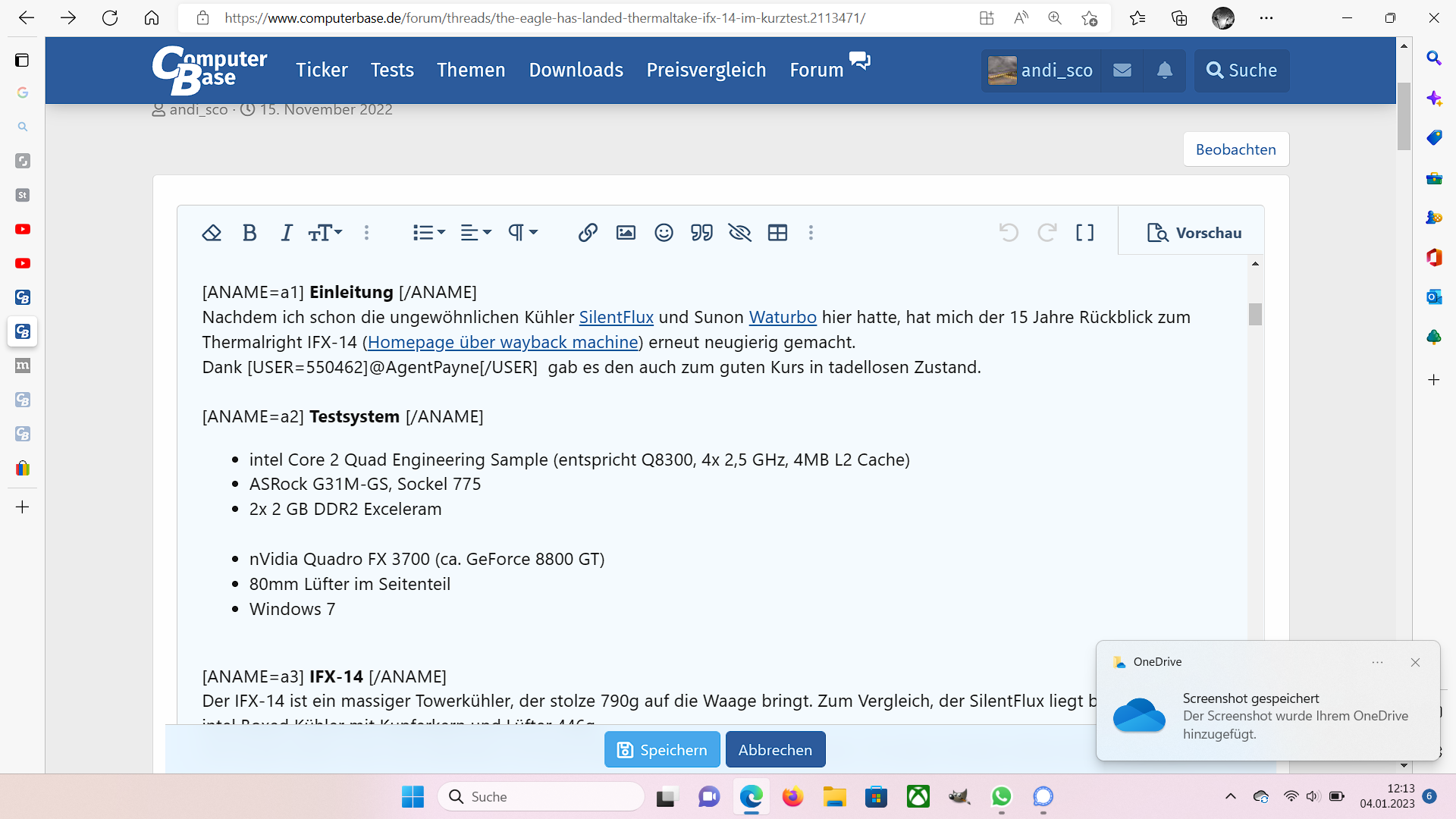Open the smiley emoji picker

(x=664, y=233)
